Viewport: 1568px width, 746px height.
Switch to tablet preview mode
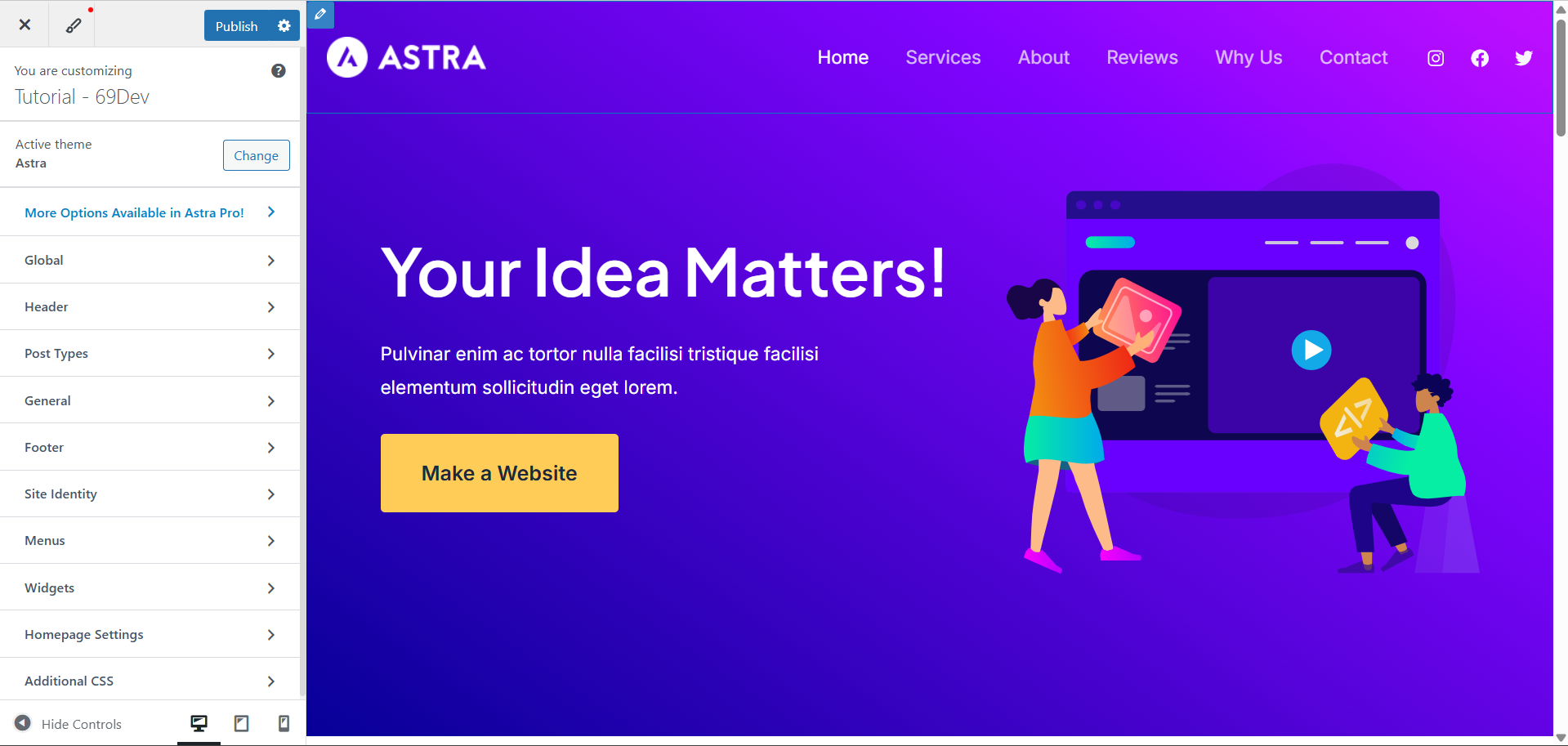(x=241, y=723)
